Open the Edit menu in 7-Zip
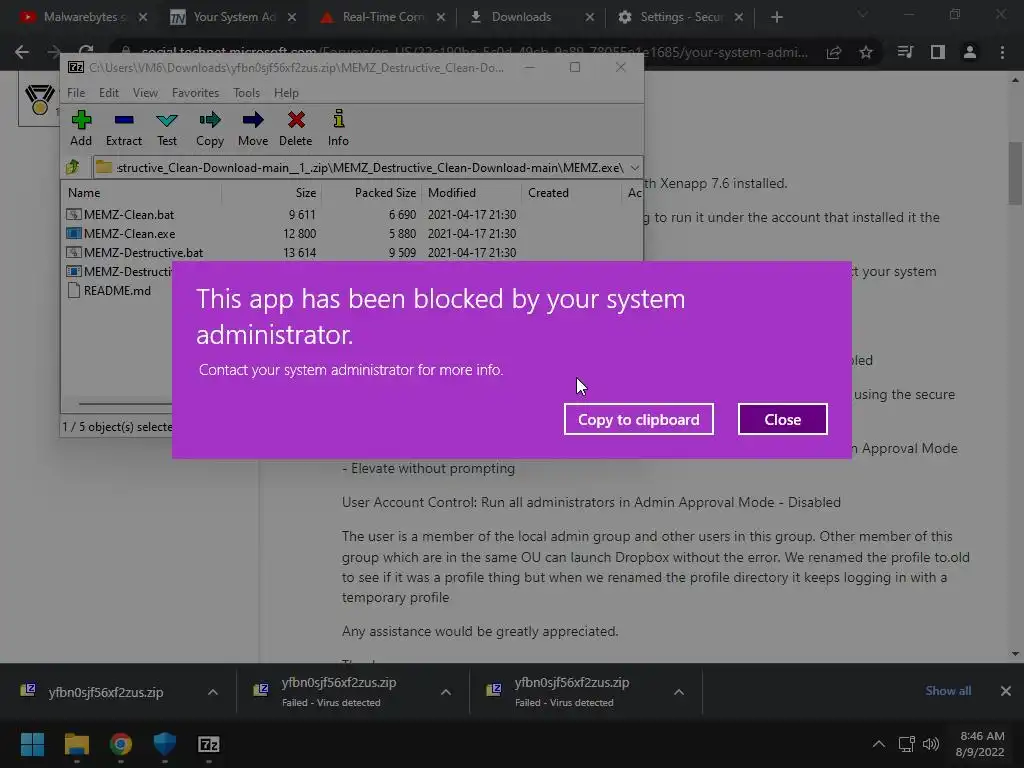 (108, 93)
